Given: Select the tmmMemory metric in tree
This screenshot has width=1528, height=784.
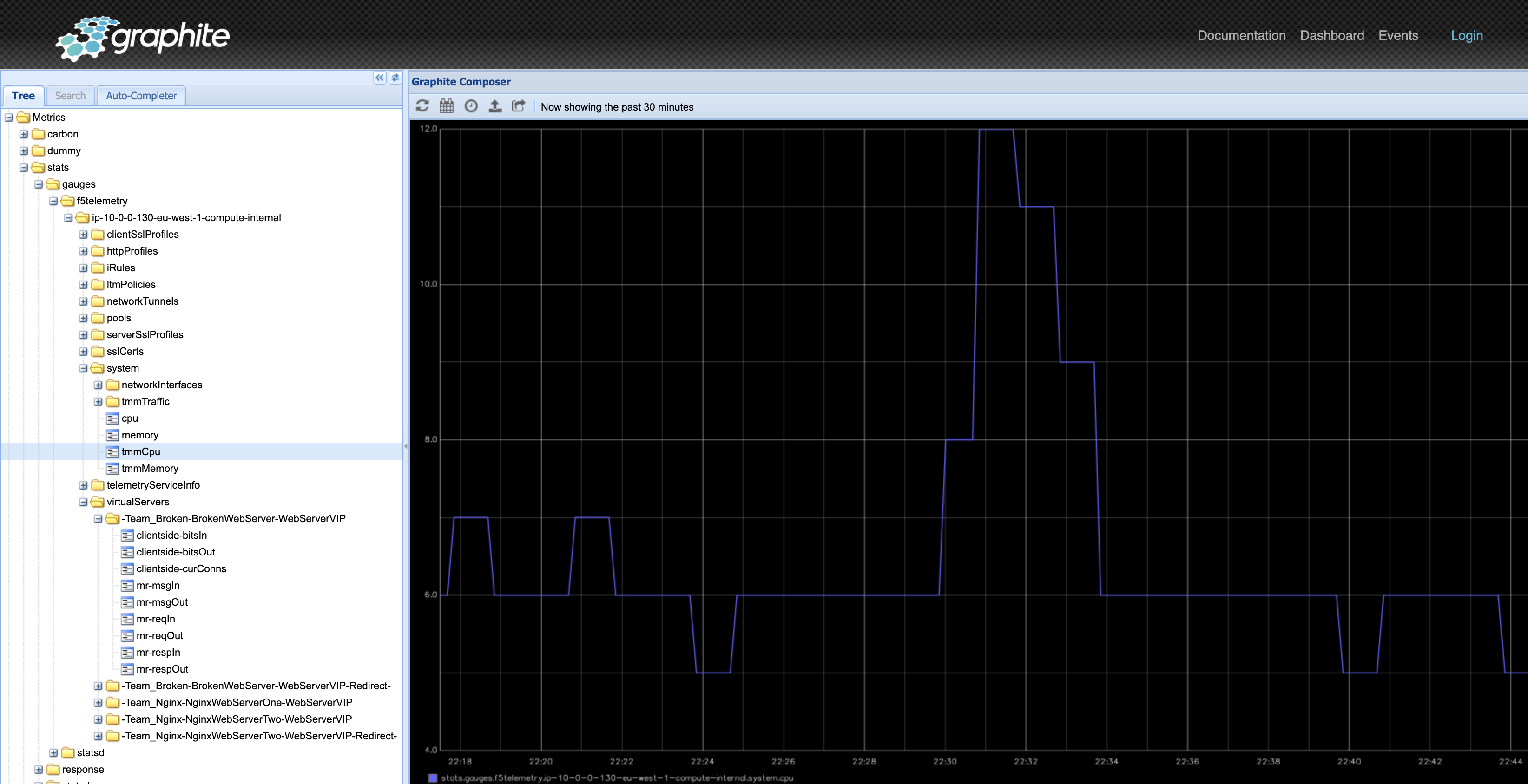Looking at the screenshot, I should [150, 469].
